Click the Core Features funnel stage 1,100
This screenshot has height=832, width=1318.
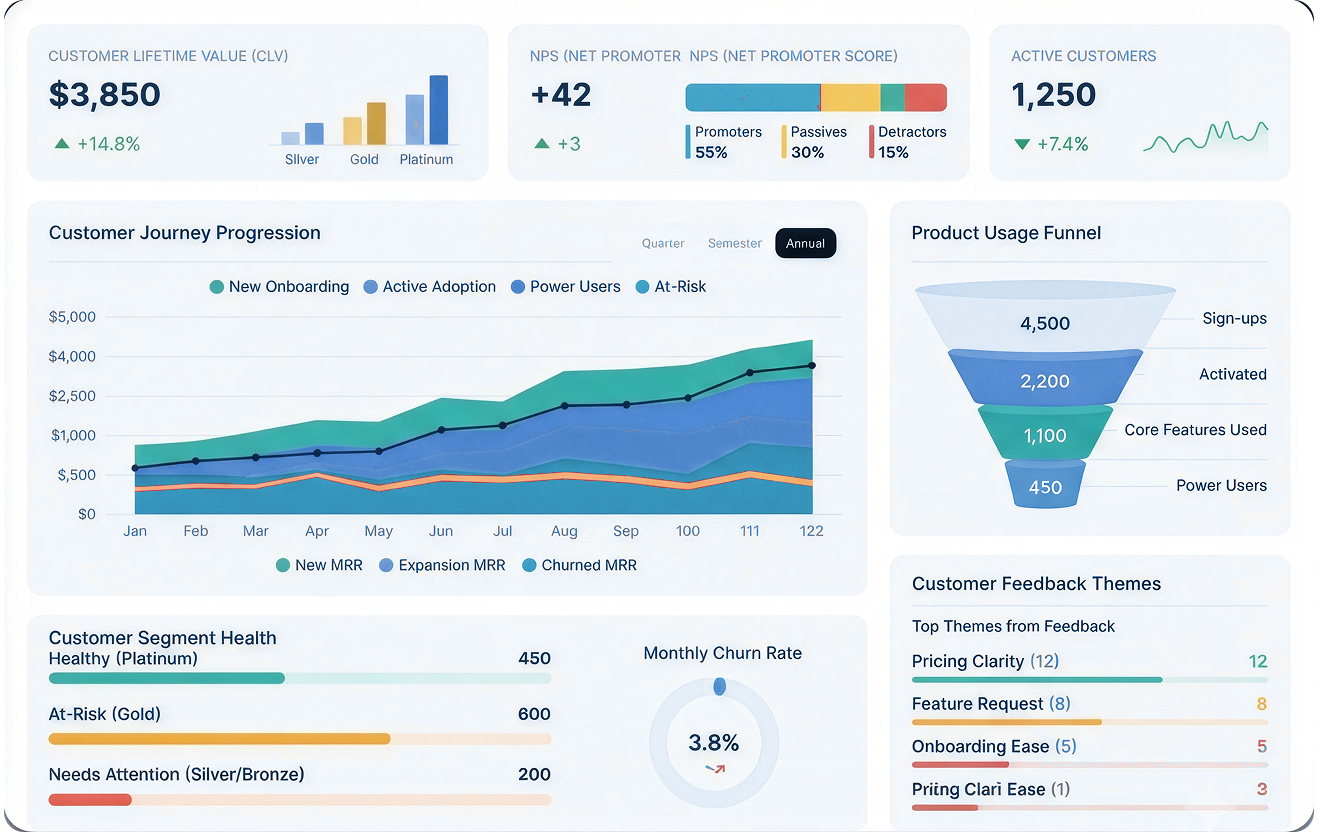[1045, 434]
